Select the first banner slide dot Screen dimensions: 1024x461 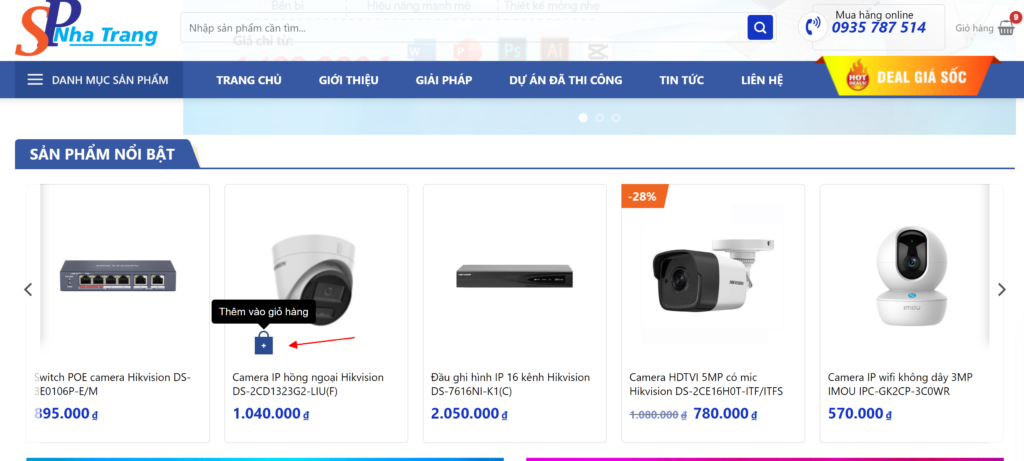pos(583,117)
